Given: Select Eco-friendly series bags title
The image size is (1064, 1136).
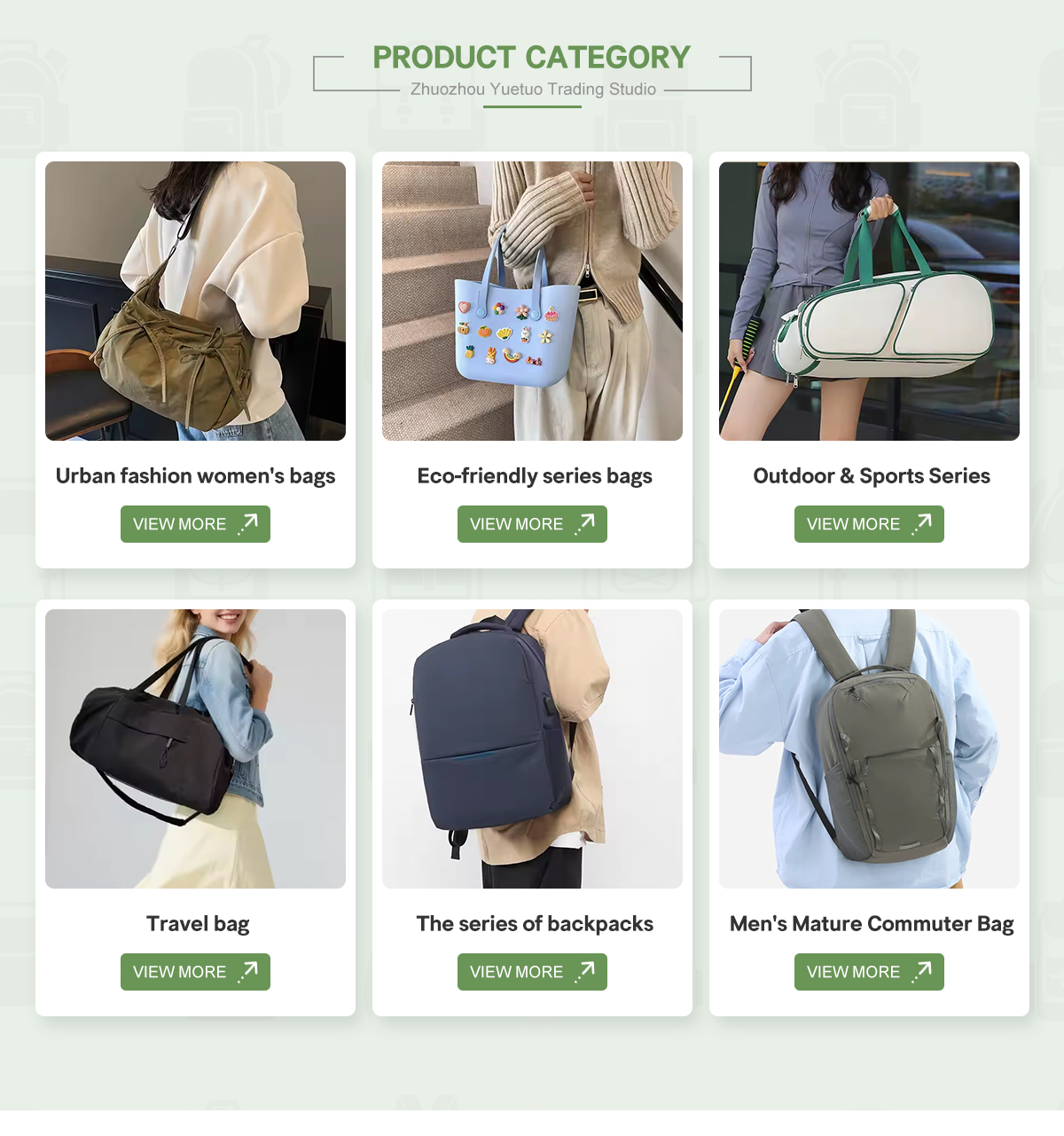Looking at the screenshot, I should (x=535, y=476).
